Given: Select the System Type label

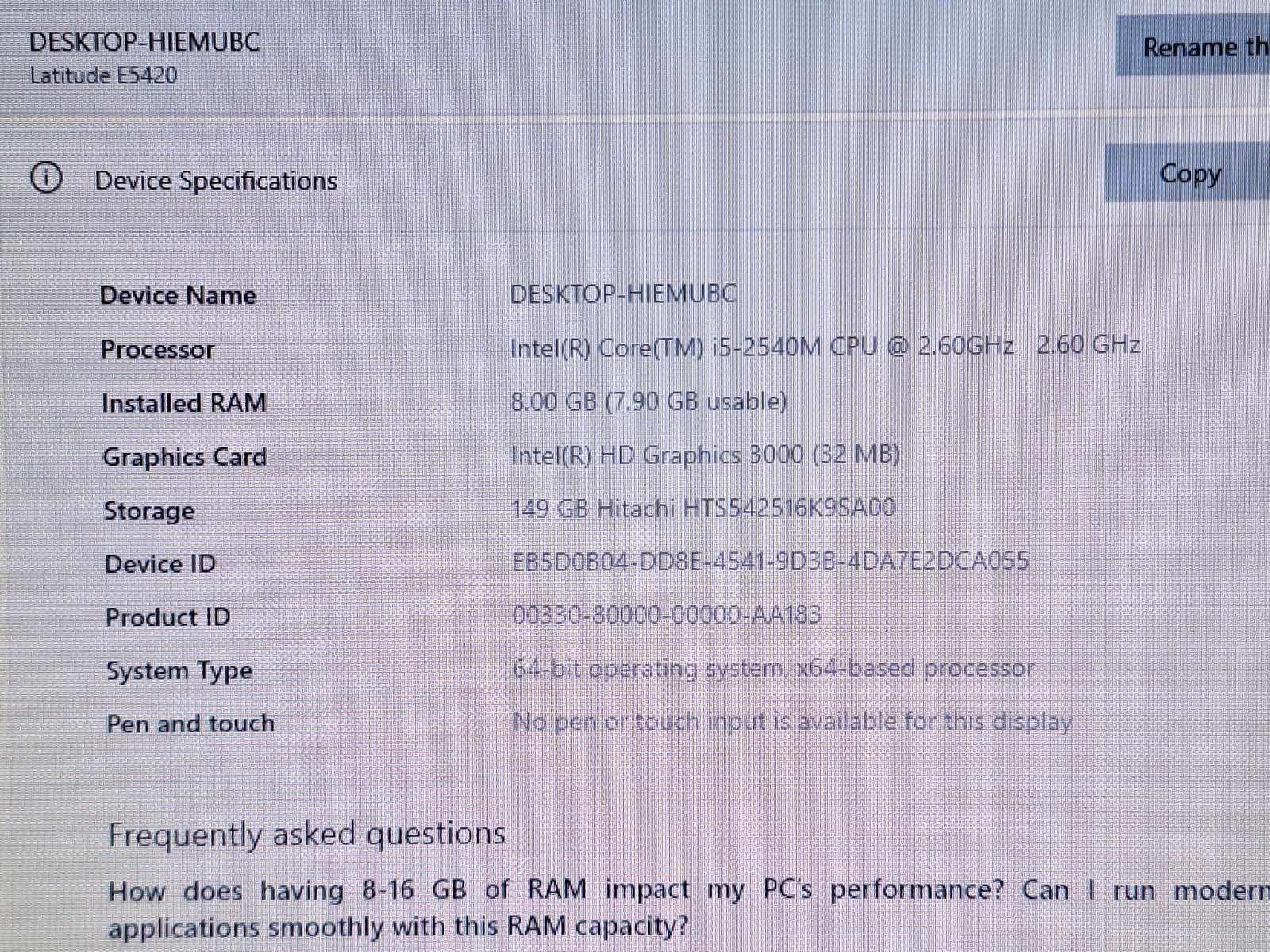Looking at the screenshot, I should click(179, 671).
